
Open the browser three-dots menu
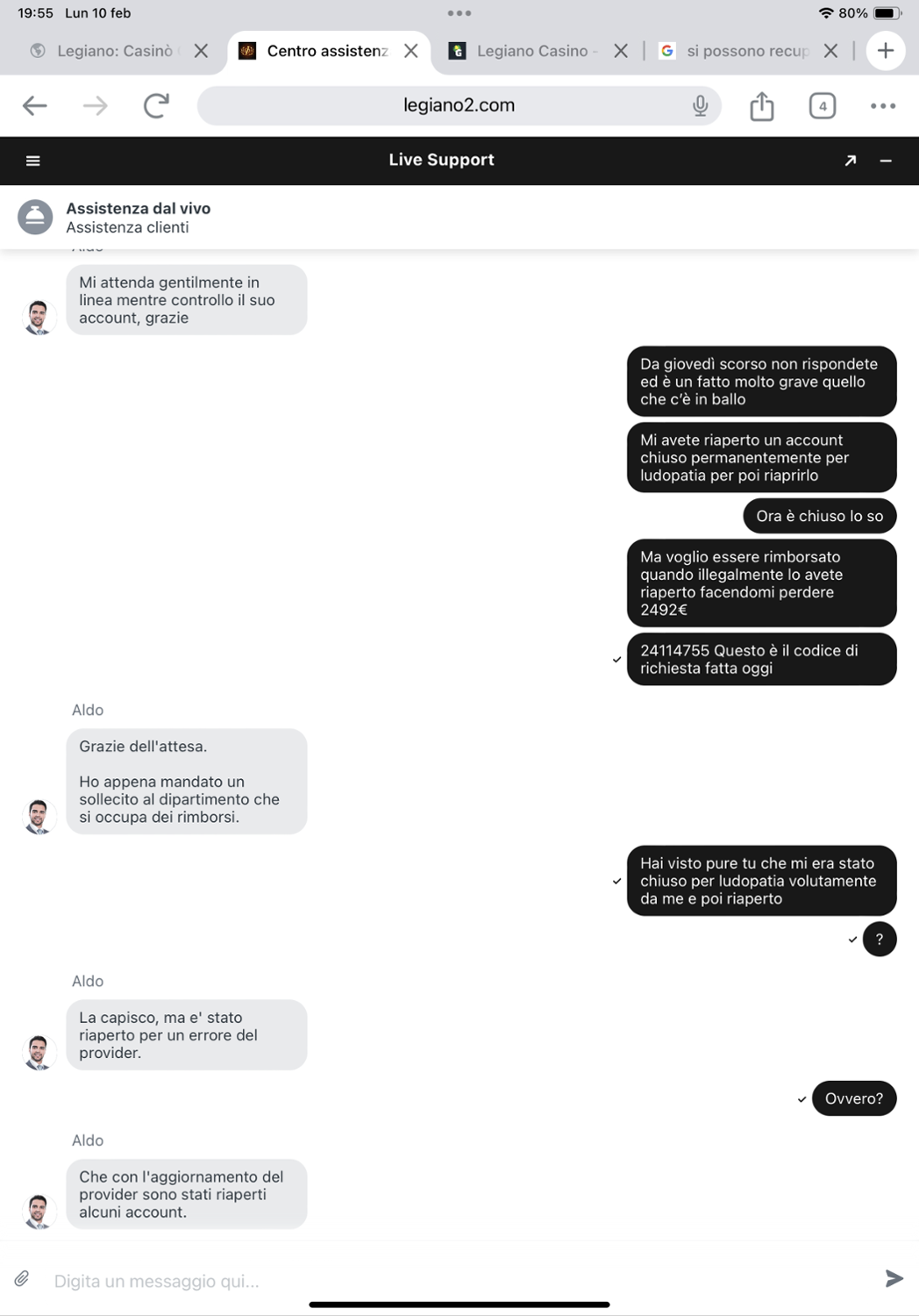tap(883, 106)
